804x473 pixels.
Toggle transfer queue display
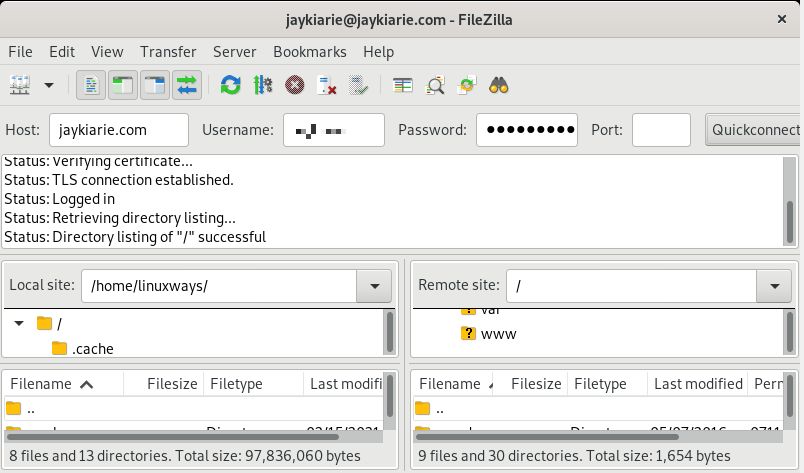click(187, 85)
